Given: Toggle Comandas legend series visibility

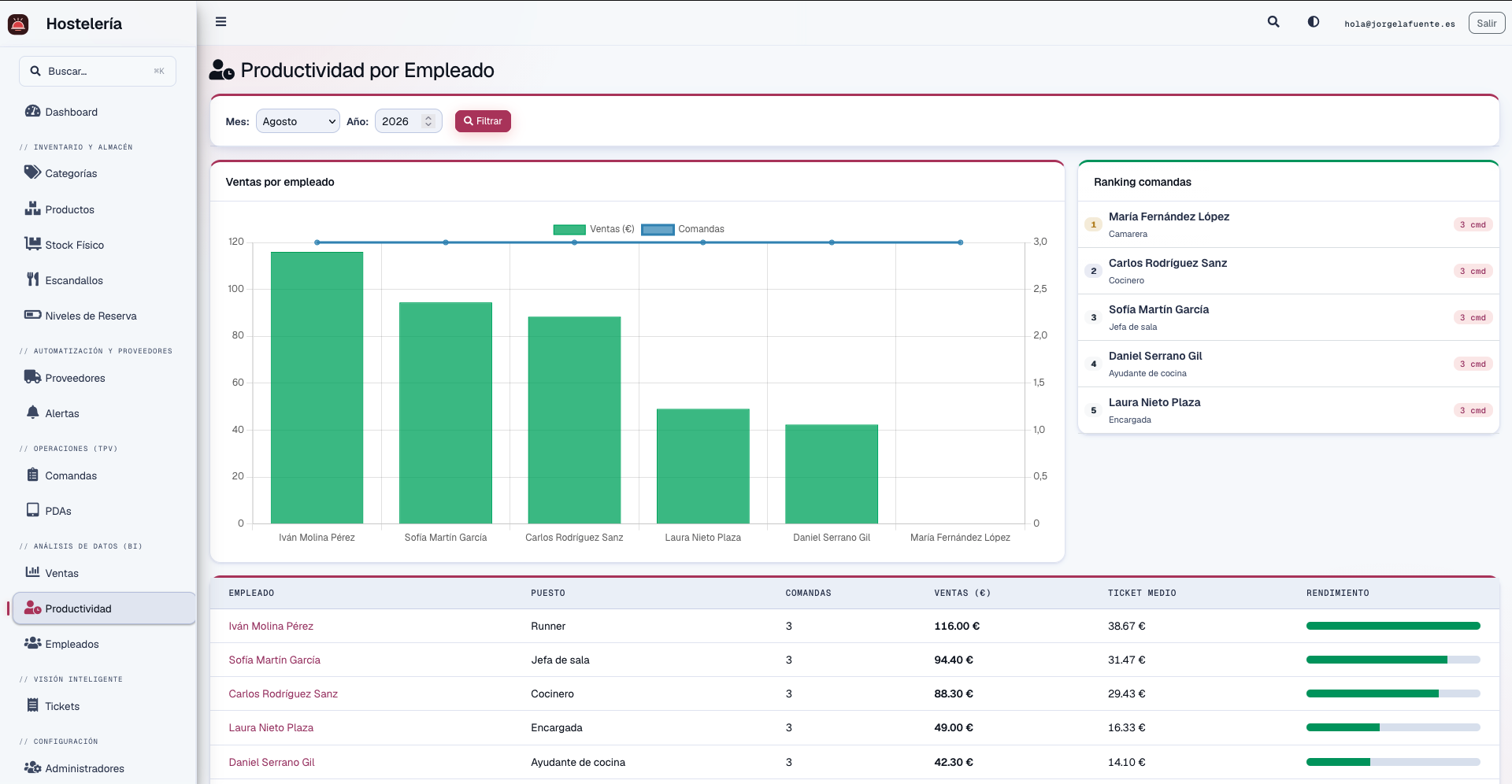Looking at the screenshot, I should 683,229.
